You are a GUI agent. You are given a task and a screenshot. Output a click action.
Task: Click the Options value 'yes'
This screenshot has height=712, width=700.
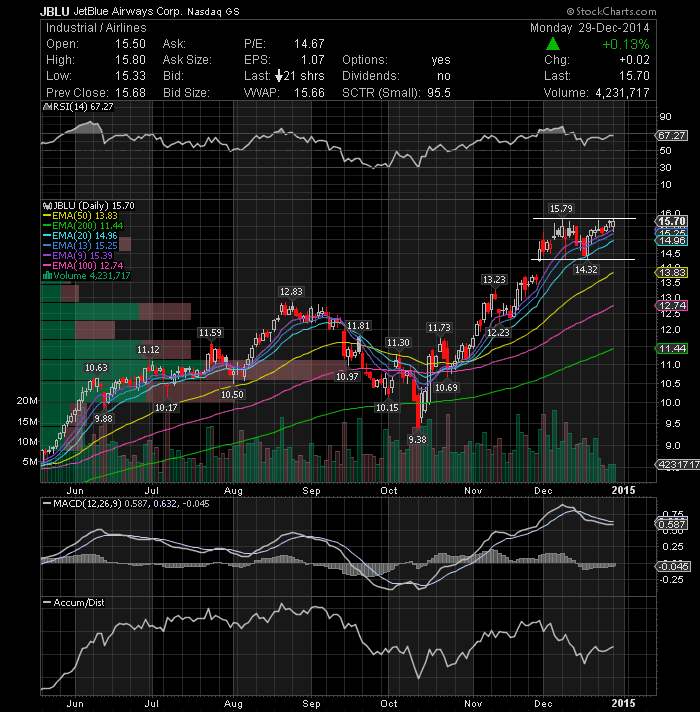coord(441,60)
